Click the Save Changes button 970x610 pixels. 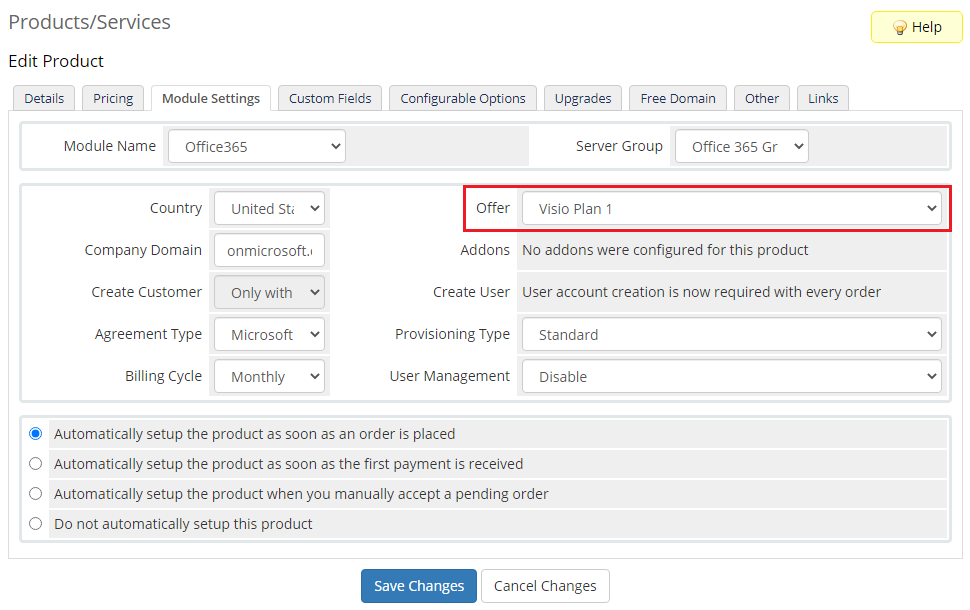tap(419, 586)
